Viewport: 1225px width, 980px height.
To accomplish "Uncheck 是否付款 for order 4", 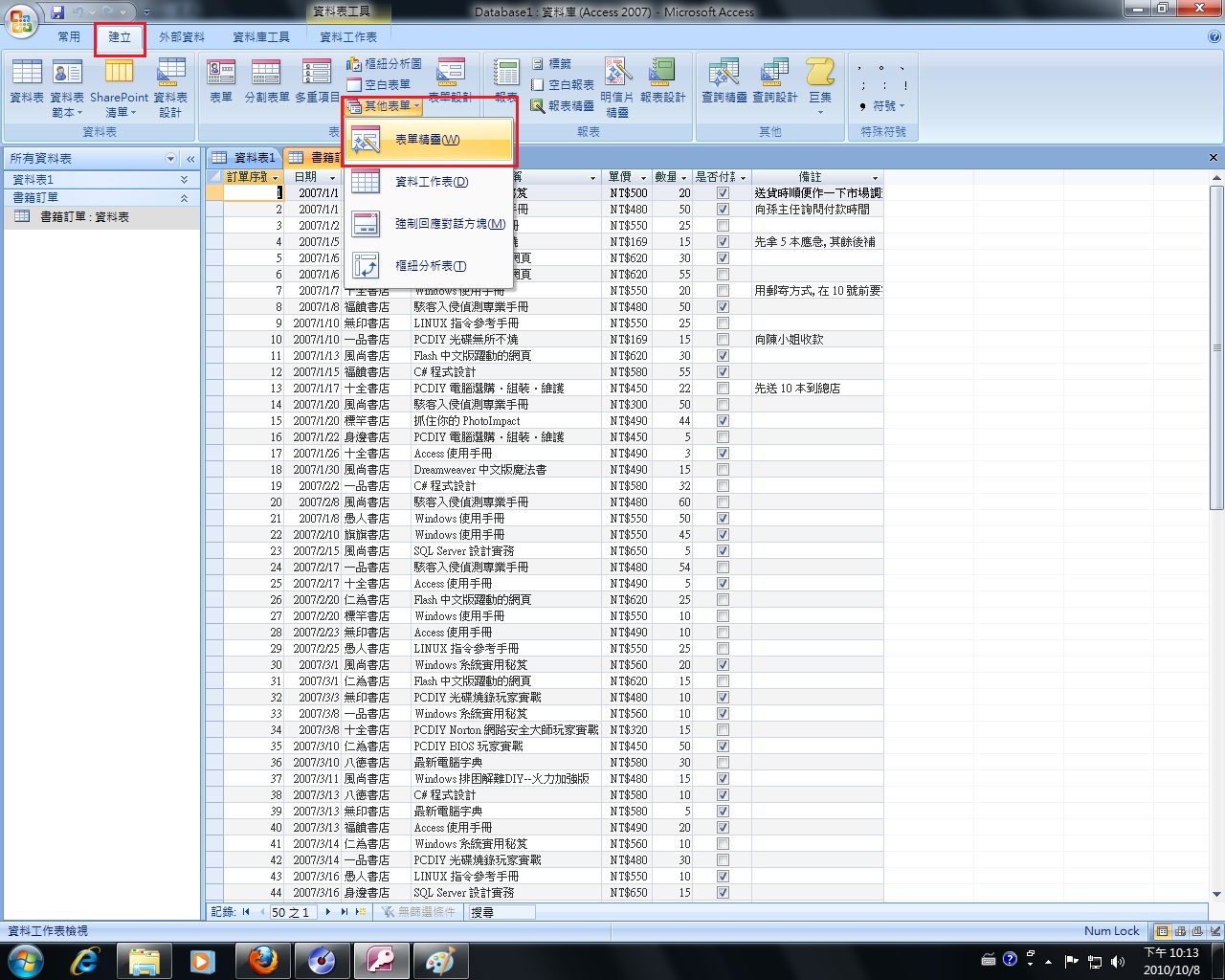I will point(723,241).
